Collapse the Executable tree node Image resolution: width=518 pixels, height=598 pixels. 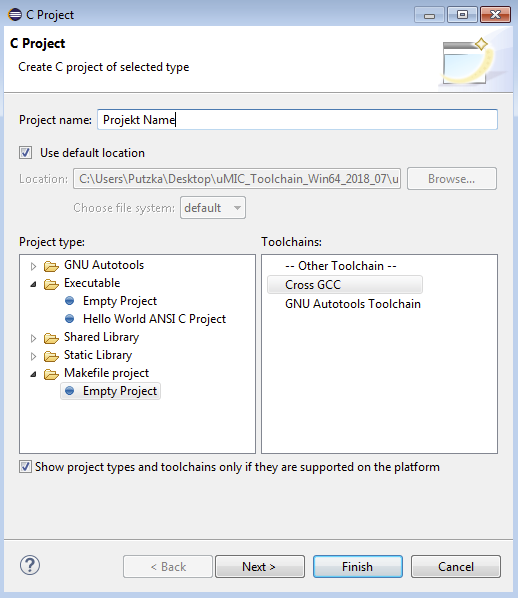click(34, 284)
